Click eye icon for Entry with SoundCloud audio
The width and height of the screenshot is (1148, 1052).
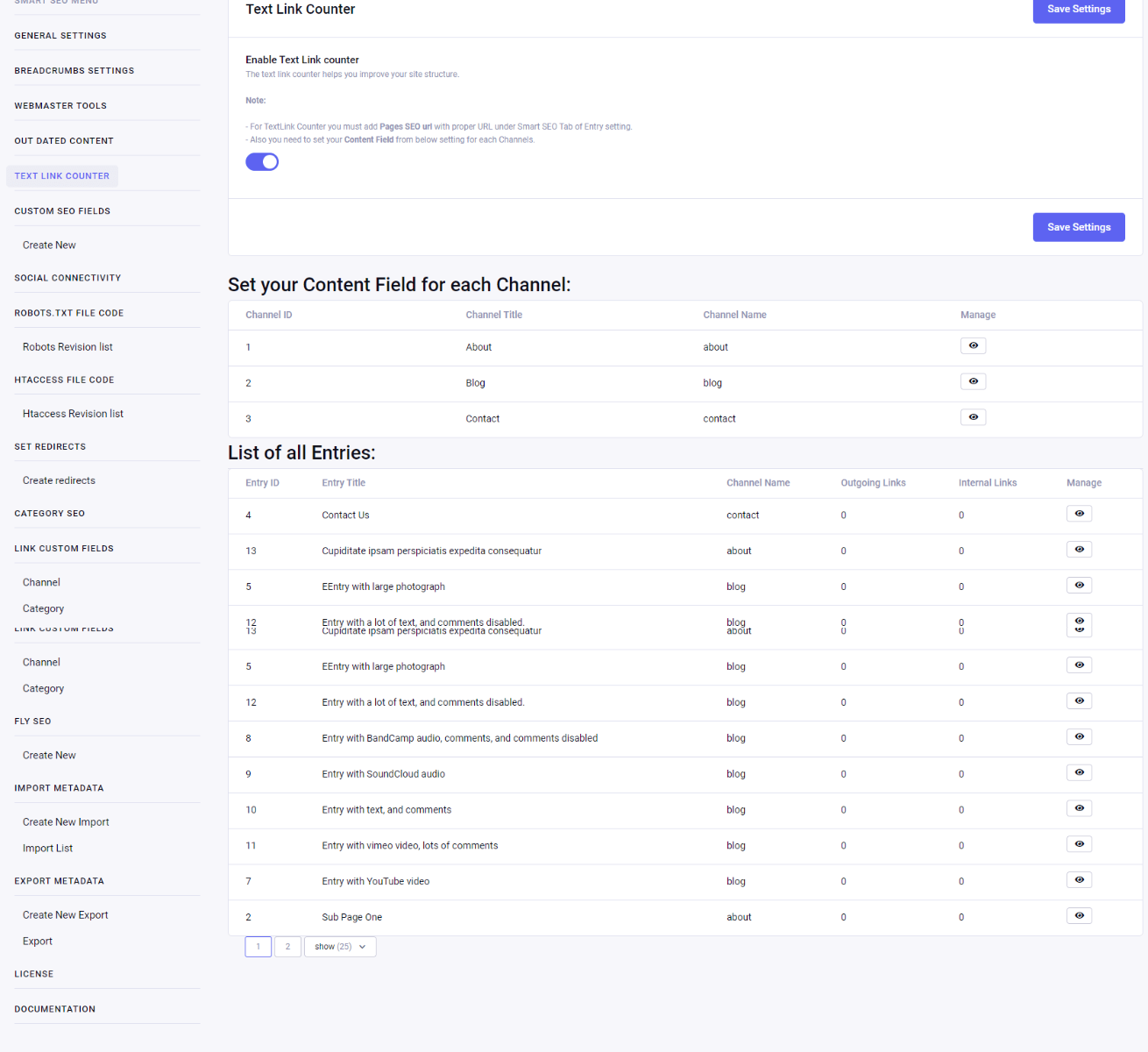click(1079, 773)
